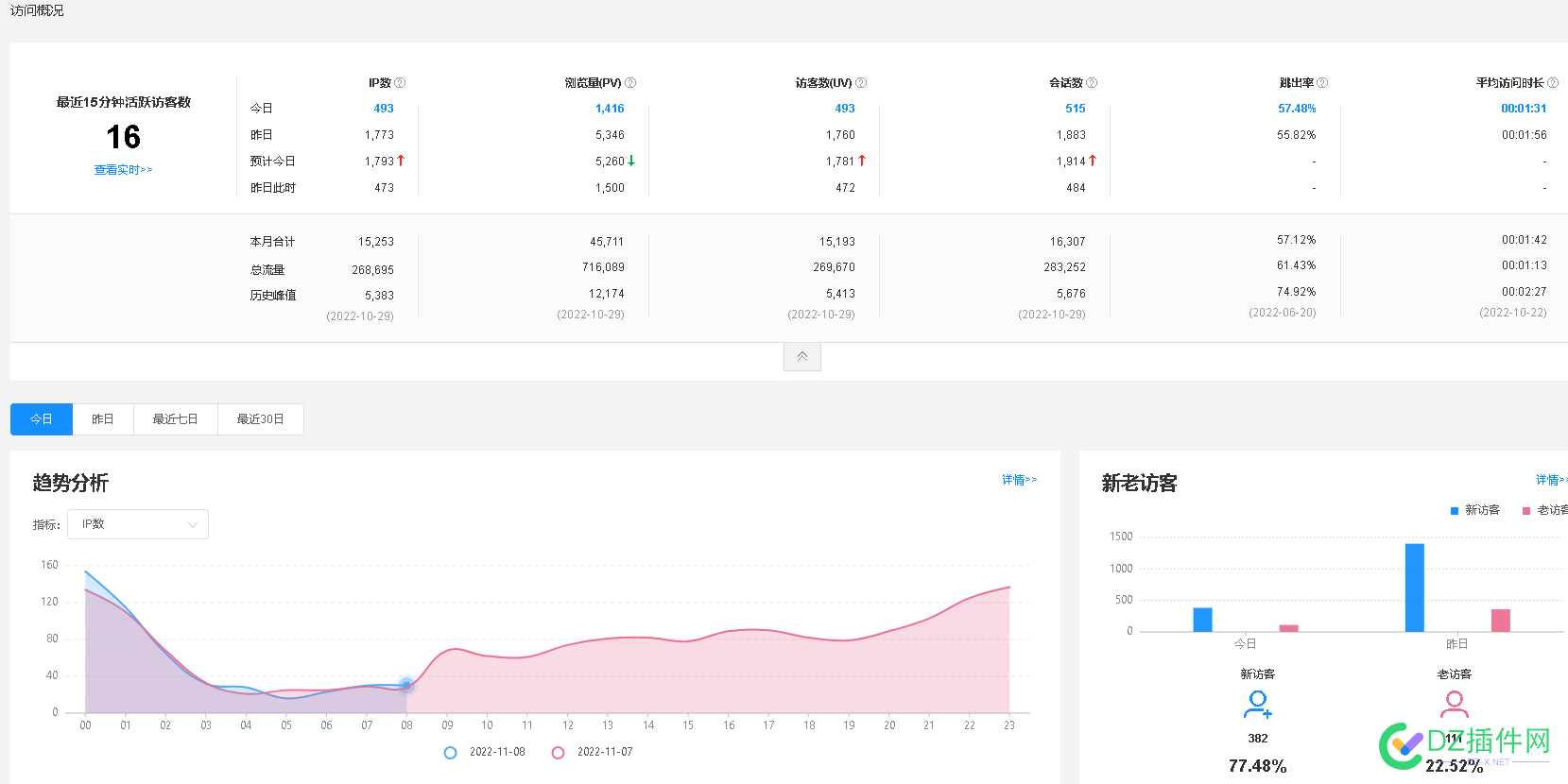1568x784 pixels.
Task: Click 本月合计 IP value 15,253
Action: coord(376,242)
